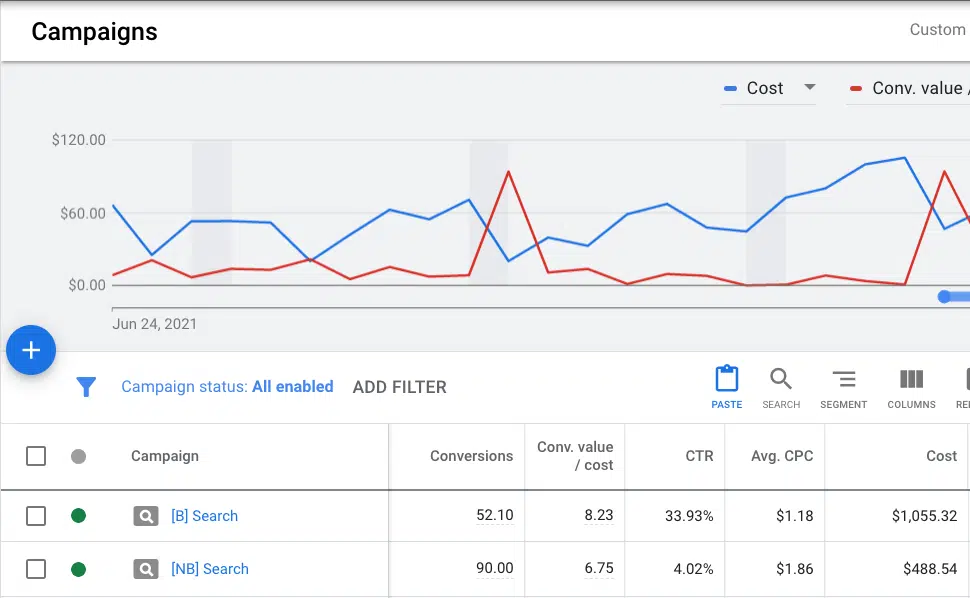Check the [B] Search campaign checkbox

point(36,516)
